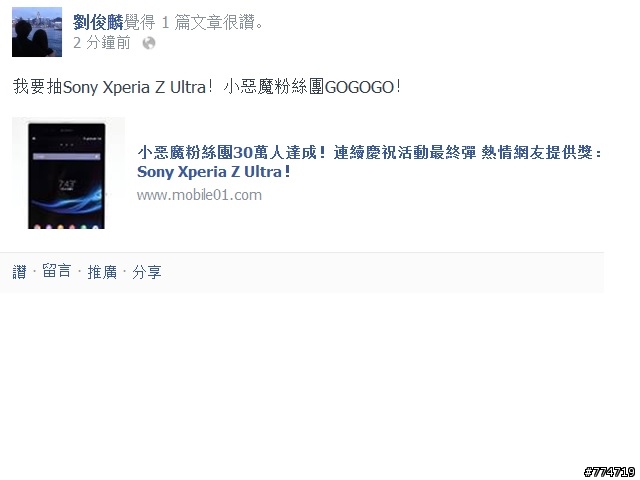Click the 覺得 1 篇文章很讚 story text
The width and height of the screenshot is (640, 480).
pyautogui.click(x=193, y=22)
